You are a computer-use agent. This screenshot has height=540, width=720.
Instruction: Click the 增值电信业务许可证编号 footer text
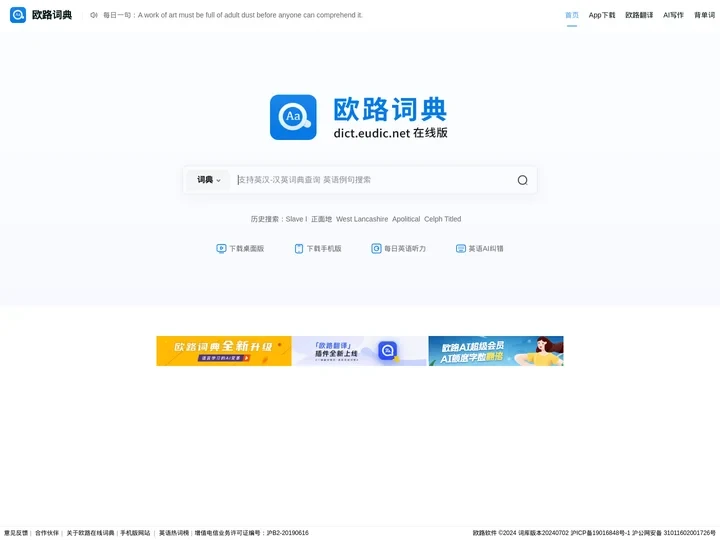coord(251,533)
